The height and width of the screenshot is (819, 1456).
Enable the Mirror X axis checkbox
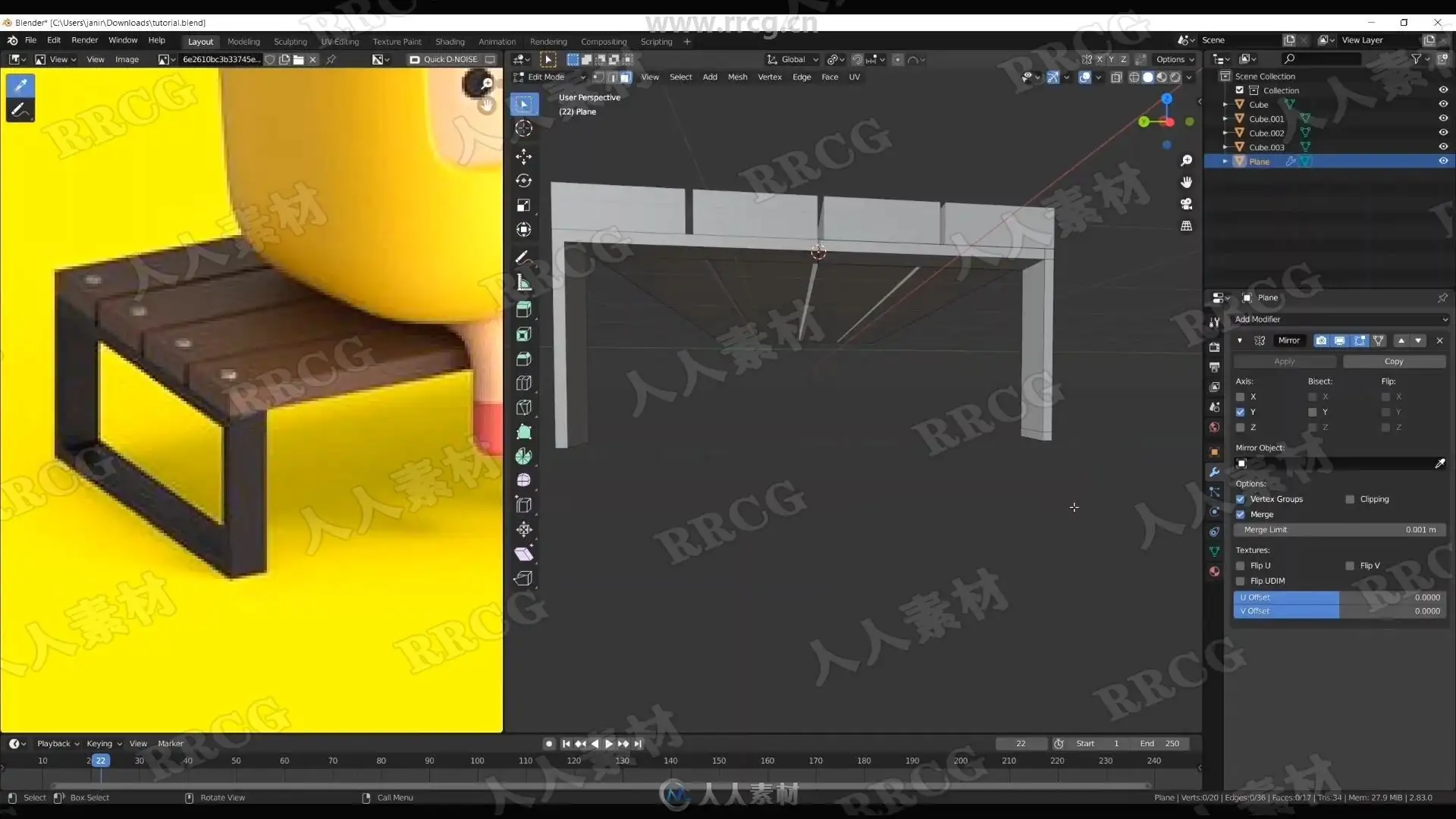coord(1241,397)
